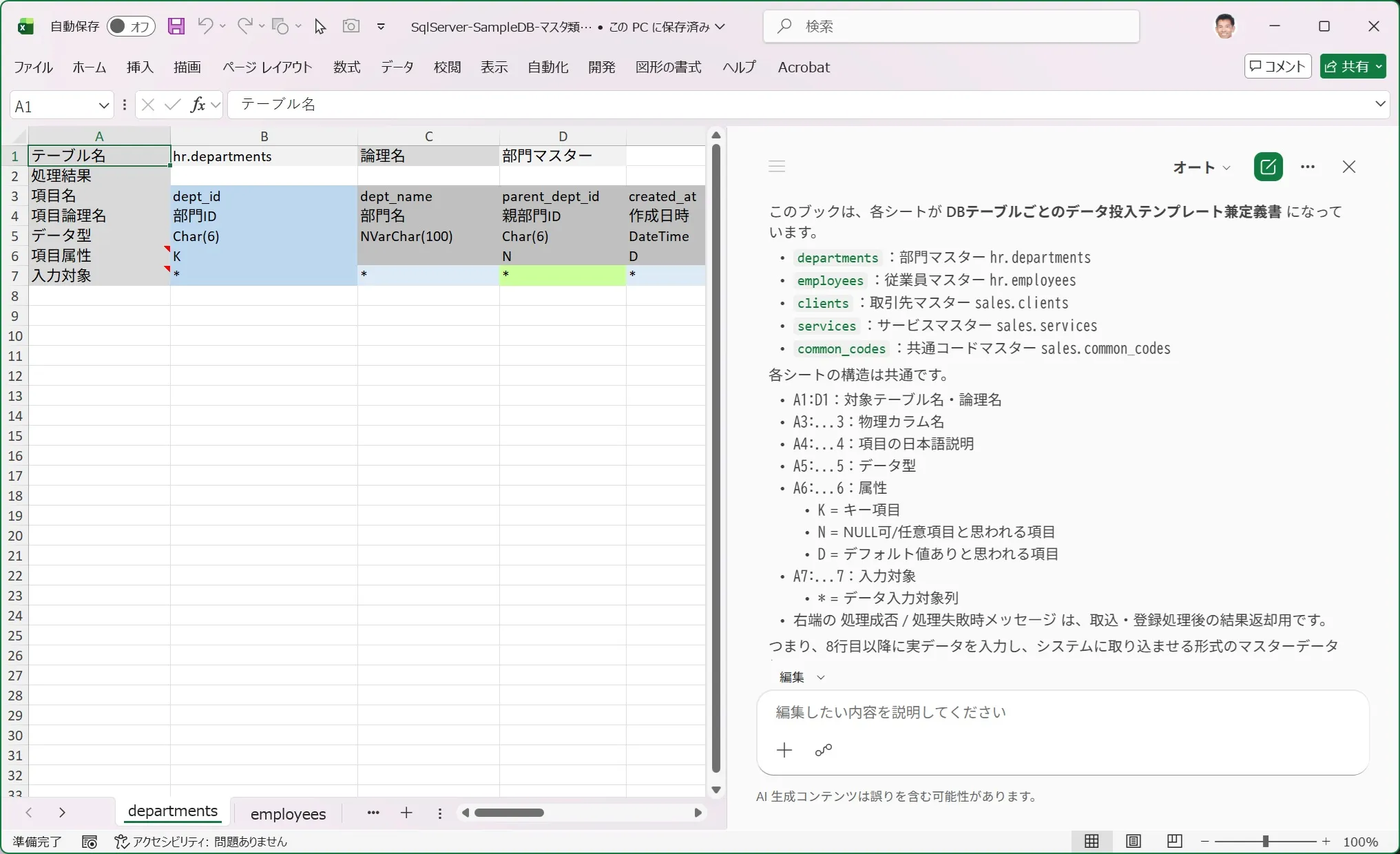Click the fx insert function icon

(x=198, y=105)
